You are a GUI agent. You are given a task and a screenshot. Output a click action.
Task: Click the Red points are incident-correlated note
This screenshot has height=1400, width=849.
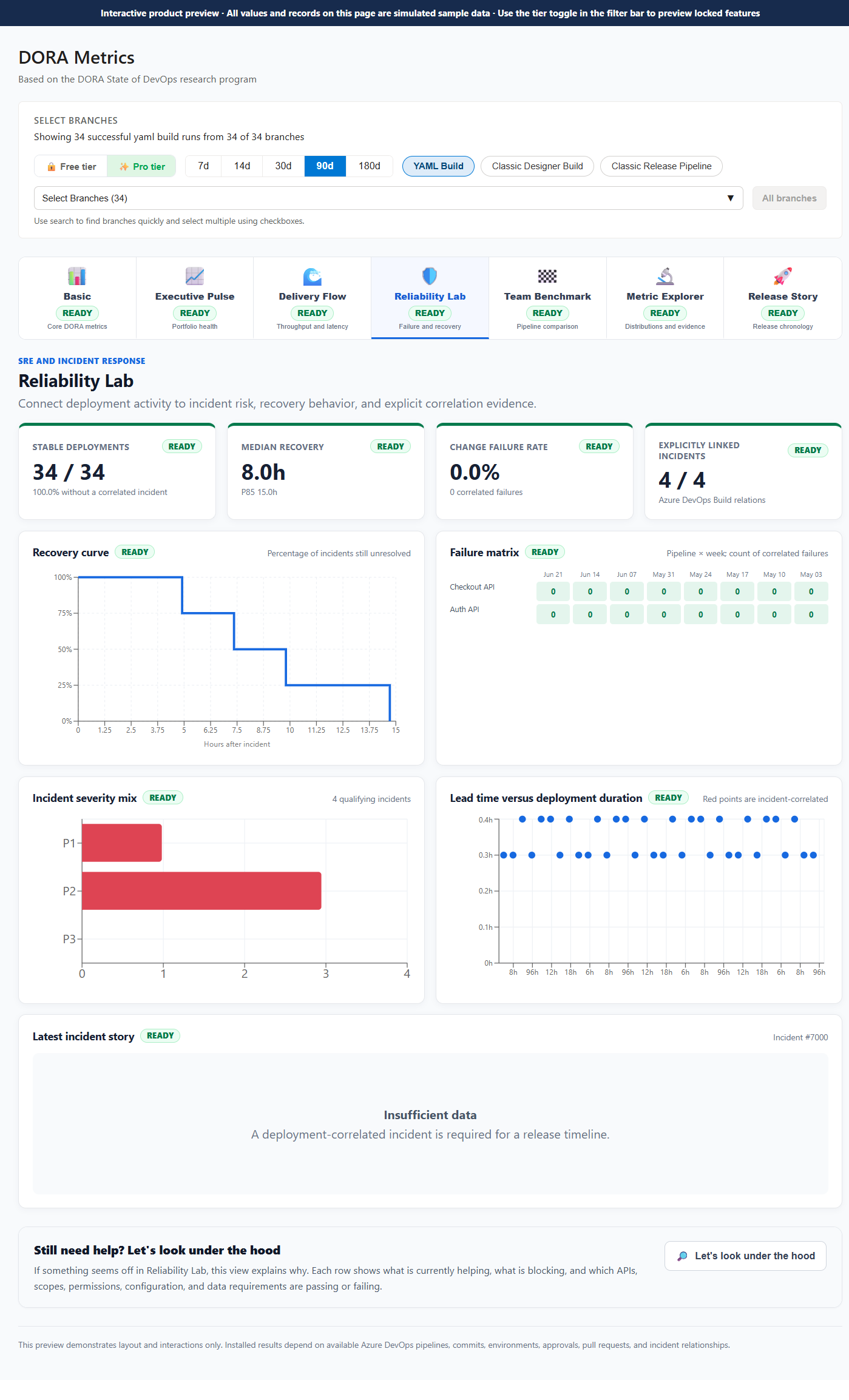coord(765,799)
